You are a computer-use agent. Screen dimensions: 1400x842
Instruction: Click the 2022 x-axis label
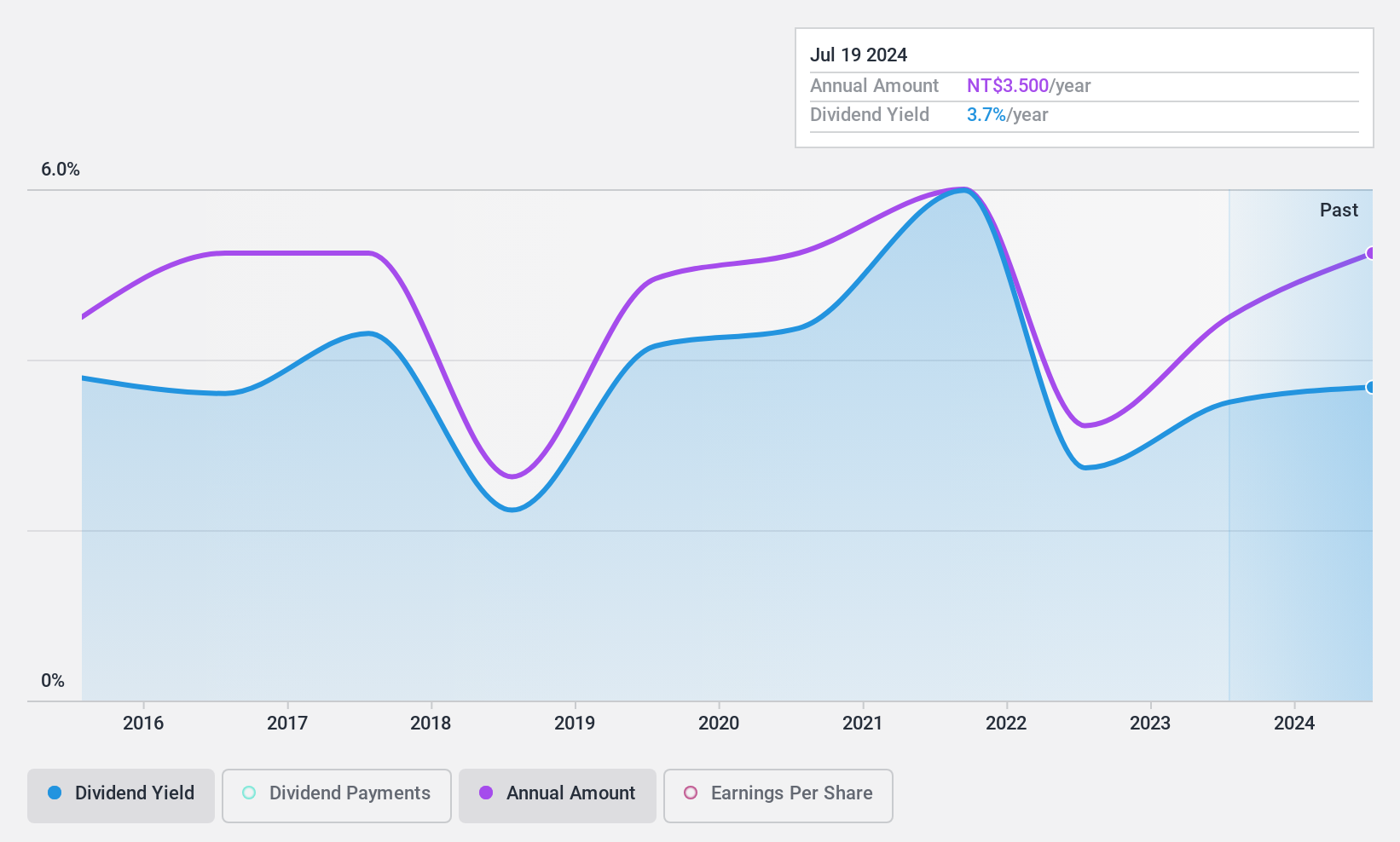tap(1006, 724)
